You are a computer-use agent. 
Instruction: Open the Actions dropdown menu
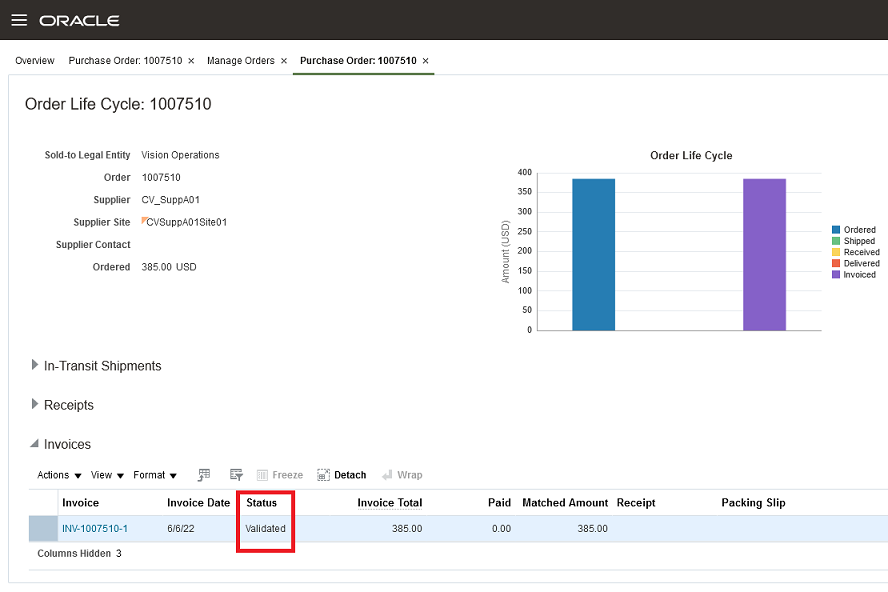pyautogui.click(x=59, y=475)
